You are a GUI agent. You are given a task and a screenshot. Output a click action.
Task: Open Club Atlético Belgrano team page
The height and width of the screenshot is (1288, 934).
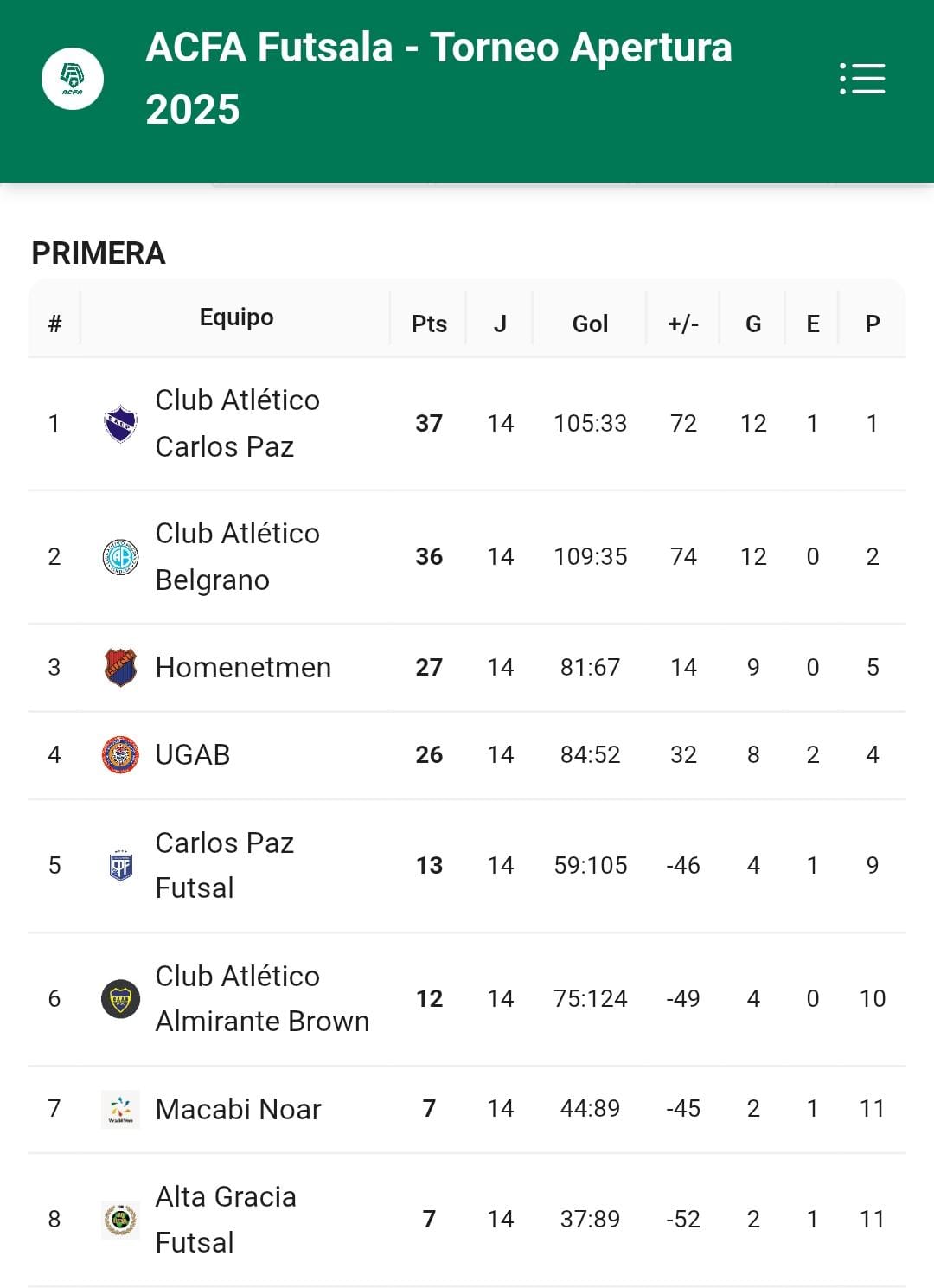[237, 557]
